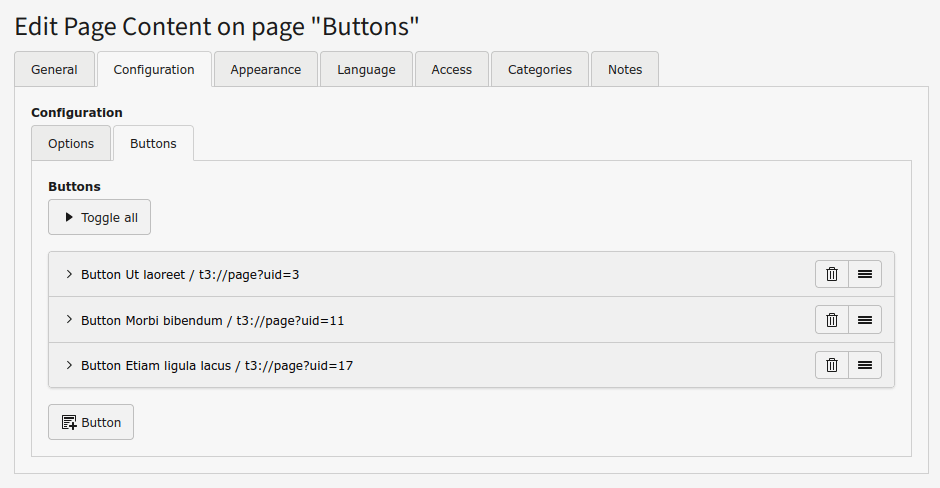Delete the Button Etiam ligula lacus record
Viewport: 940px width, 488px height.
[x=831, y=366]
